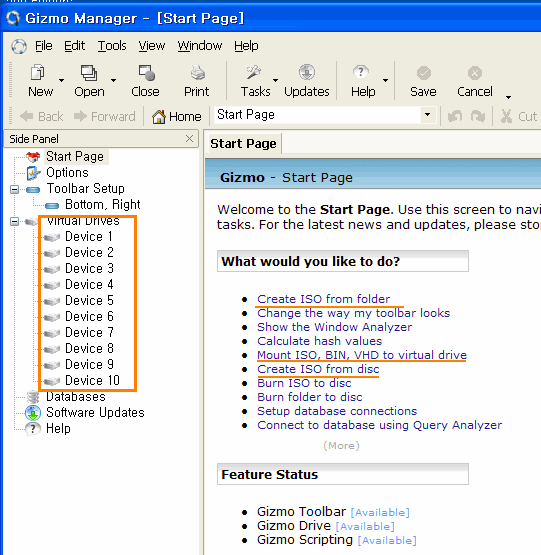
Task: Click Create ISO from disc link
Action: [x=318, y=369]
